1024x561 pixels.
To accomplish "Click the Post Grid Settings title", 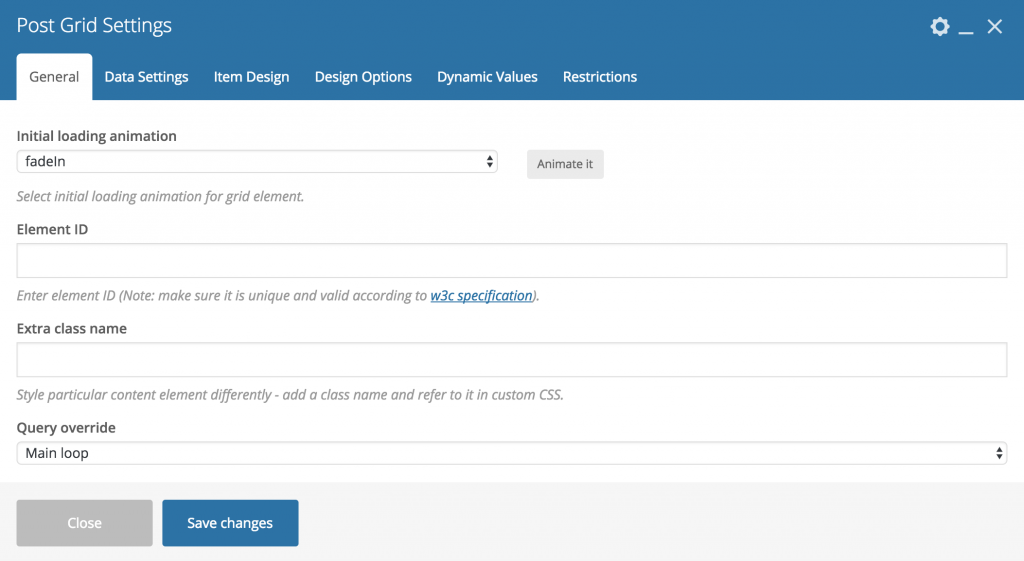I will point(94,25).
